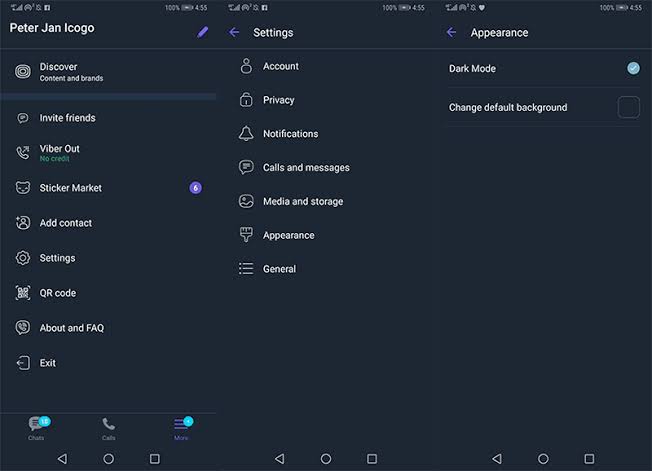Tap the Exit door icon
The height and width of the screenshot is (471, 652).
point(23,363)
